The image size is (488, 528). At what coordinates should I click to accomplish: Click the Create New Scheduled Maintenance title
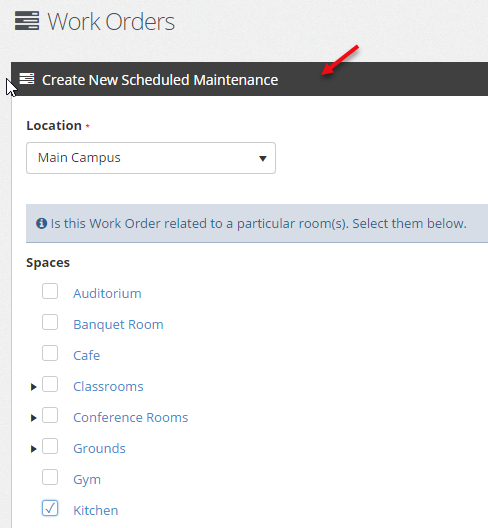tap(160, 80)
